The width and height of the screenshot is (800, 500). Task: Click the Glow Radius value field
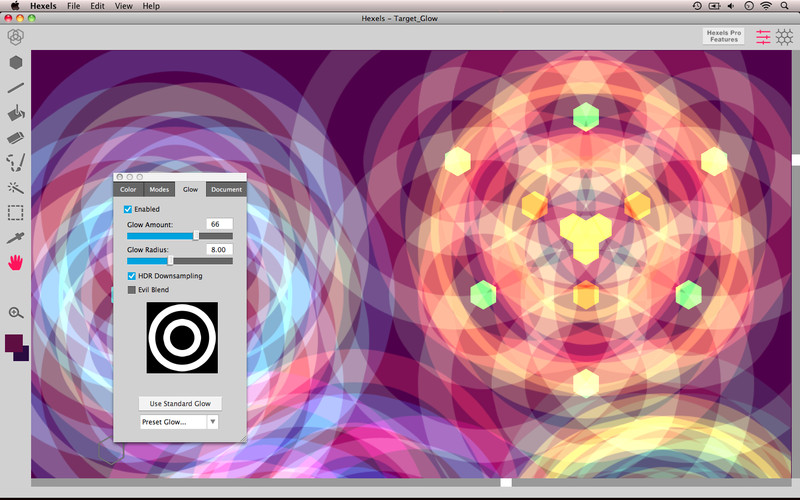(x=219, y=249)
